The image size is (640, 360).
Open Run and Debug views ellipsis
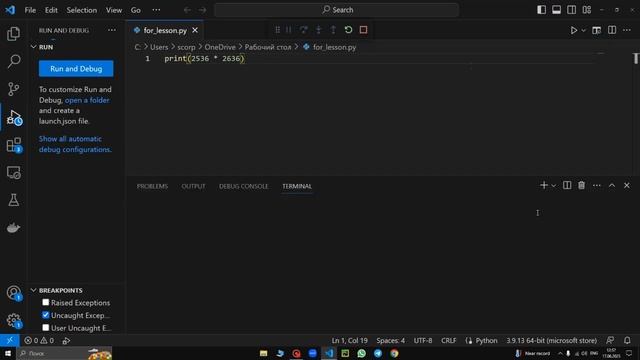click(x=112, y=30)
